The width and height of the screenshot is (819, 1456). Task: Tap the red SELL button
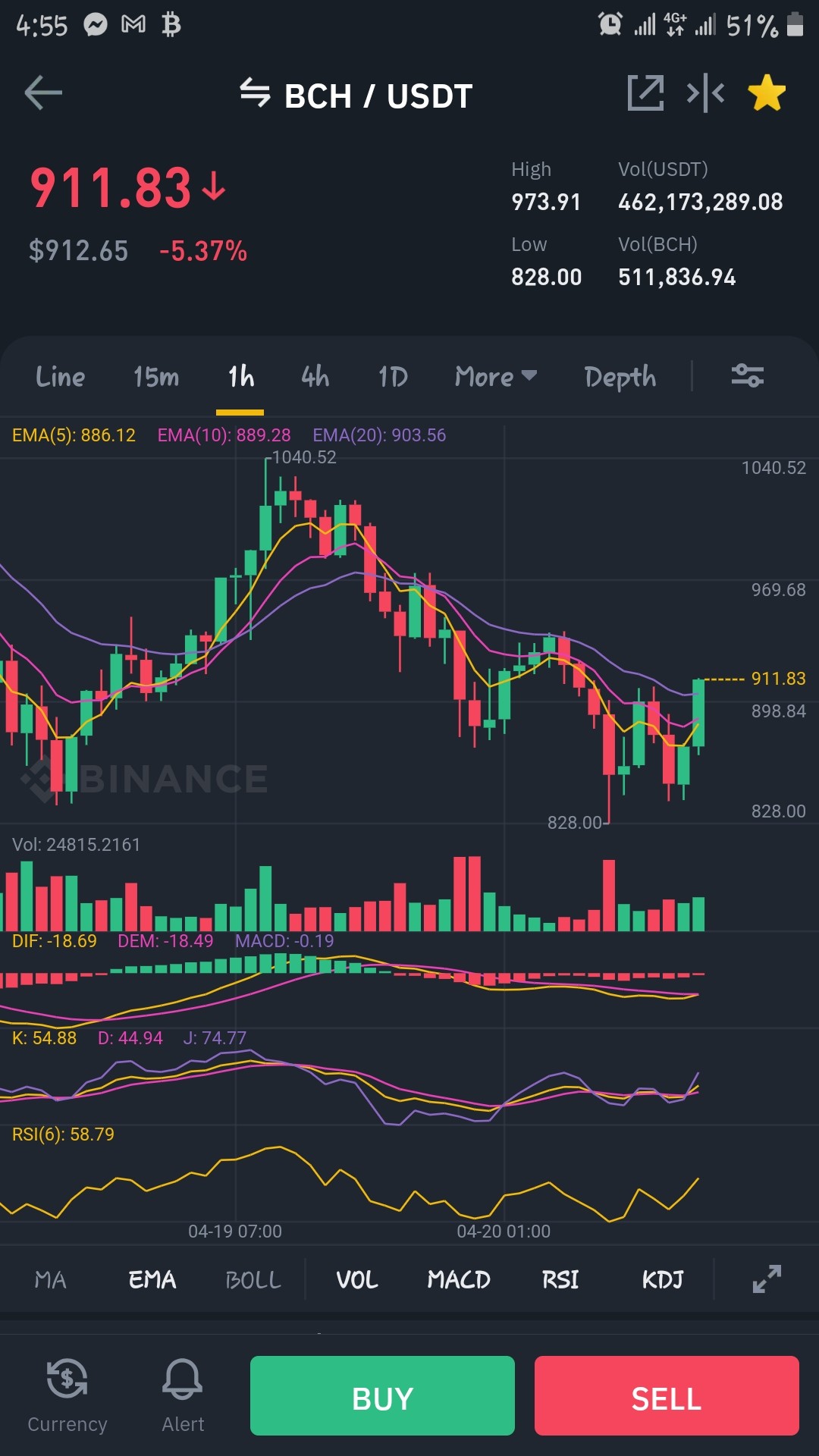click(667, 1395)
